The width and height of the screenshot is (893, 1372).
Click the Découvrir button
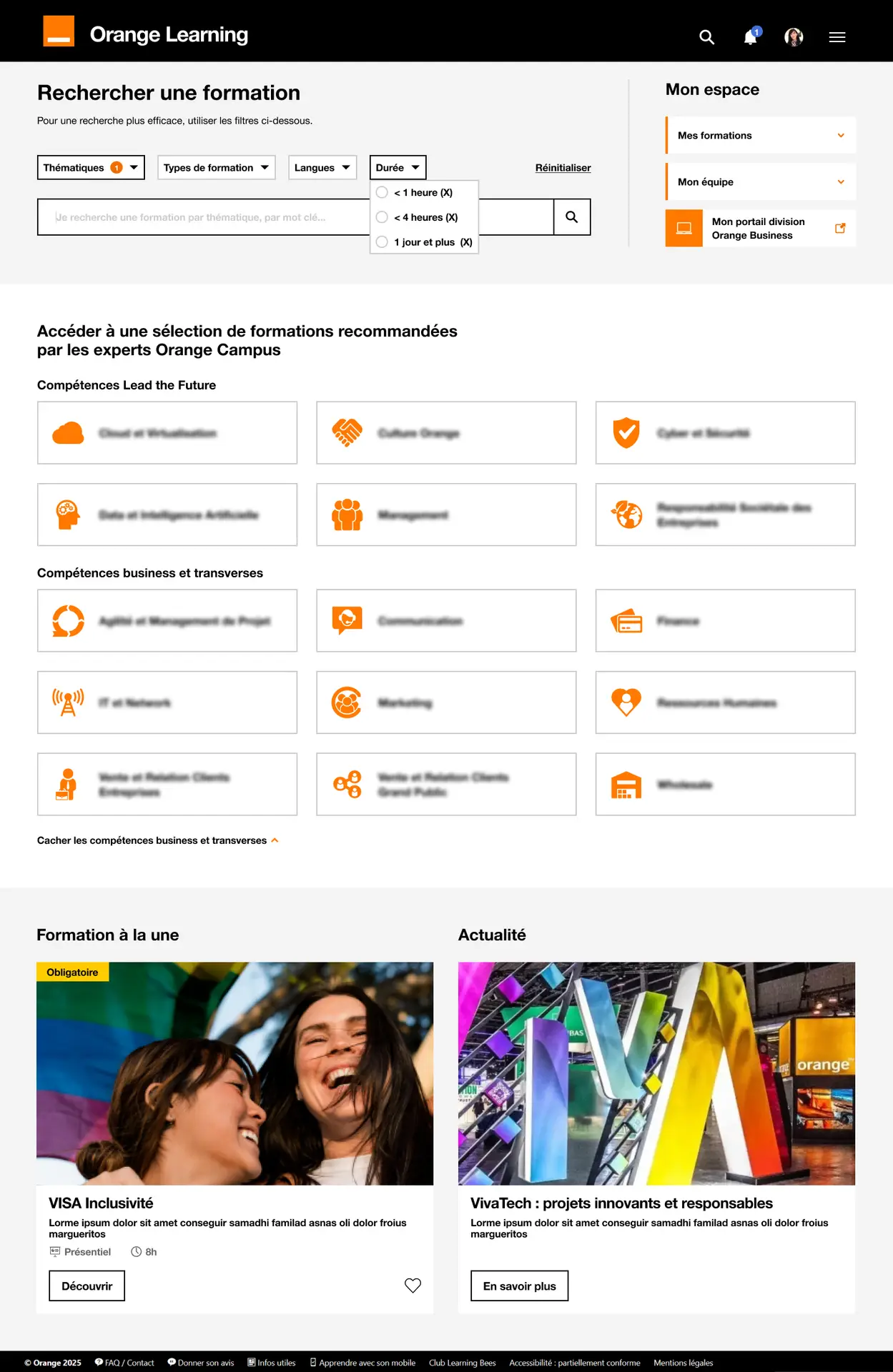click(87, 1286)
